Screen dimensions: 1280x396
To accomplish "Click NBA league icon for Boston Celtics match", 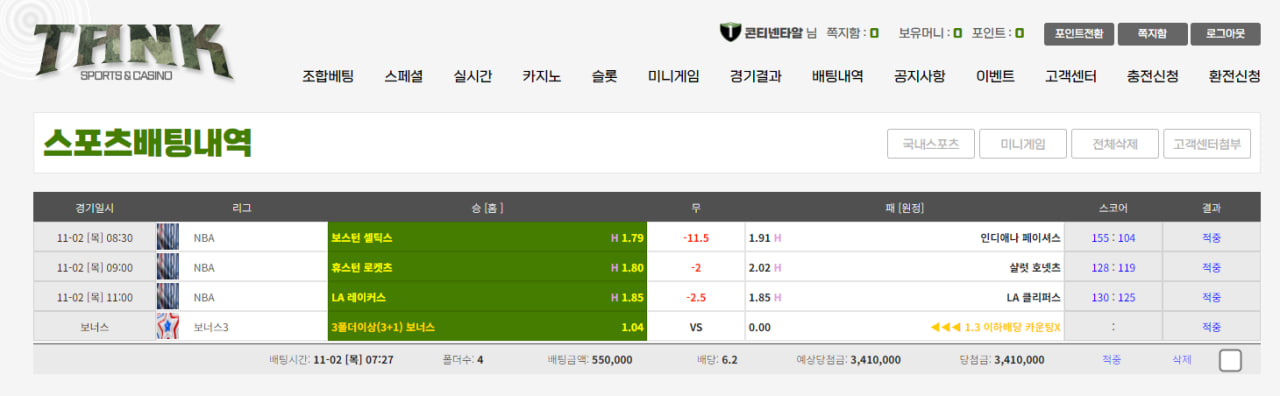I will click(167, 238).
